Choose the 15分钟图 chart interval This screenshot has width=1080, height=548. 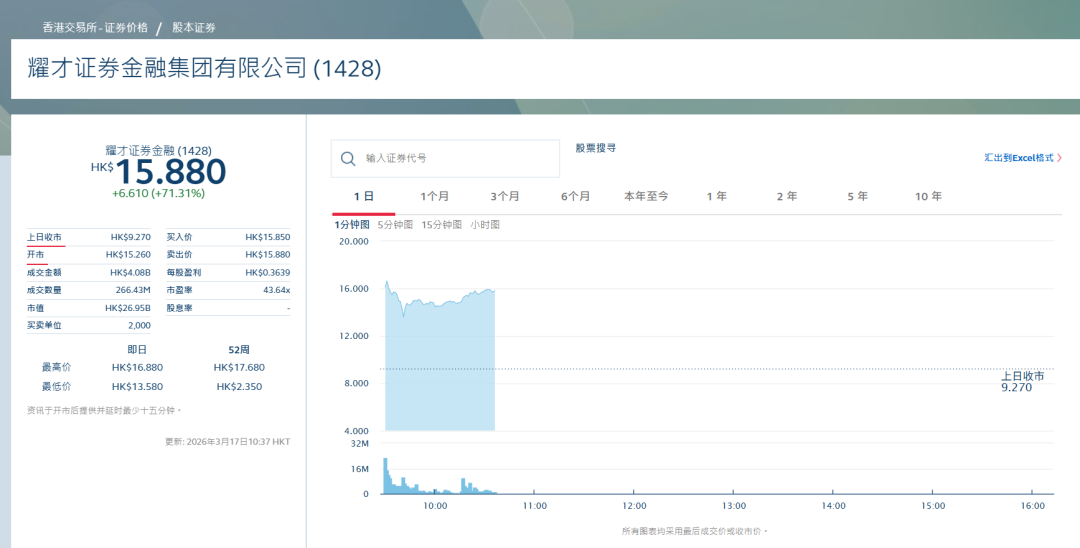(x=441, y=225)
